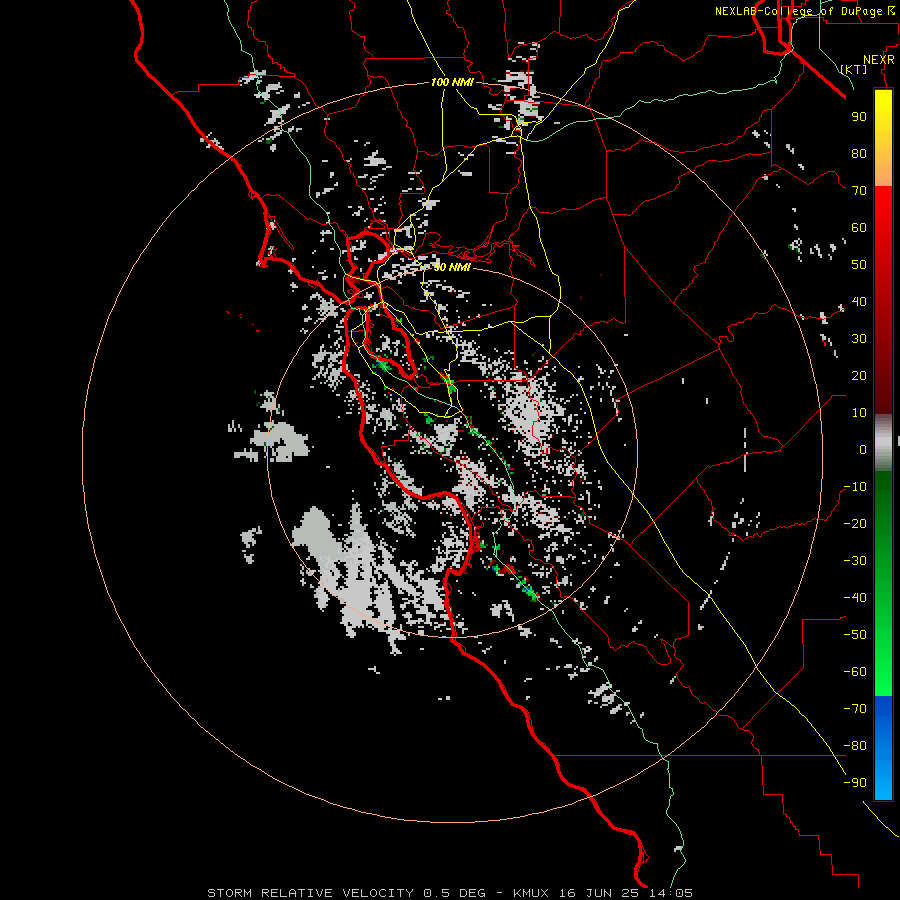Image resolution: width=900 pixels, height=900 pixels.
Task: Select the gray zero-velocity band on color bar
Action: pos(883,443)
